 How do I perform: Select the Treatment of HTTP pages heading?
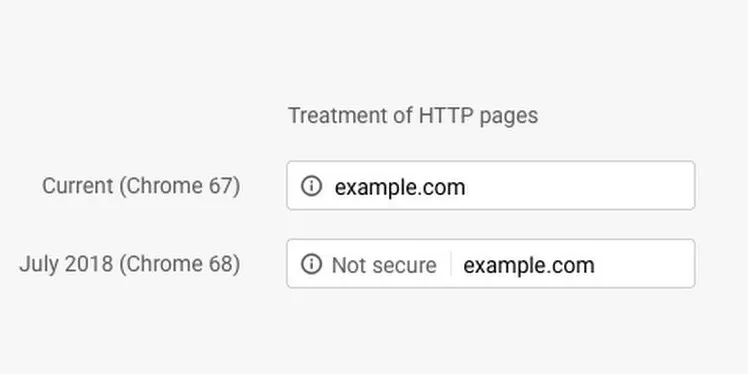point(413,115)
